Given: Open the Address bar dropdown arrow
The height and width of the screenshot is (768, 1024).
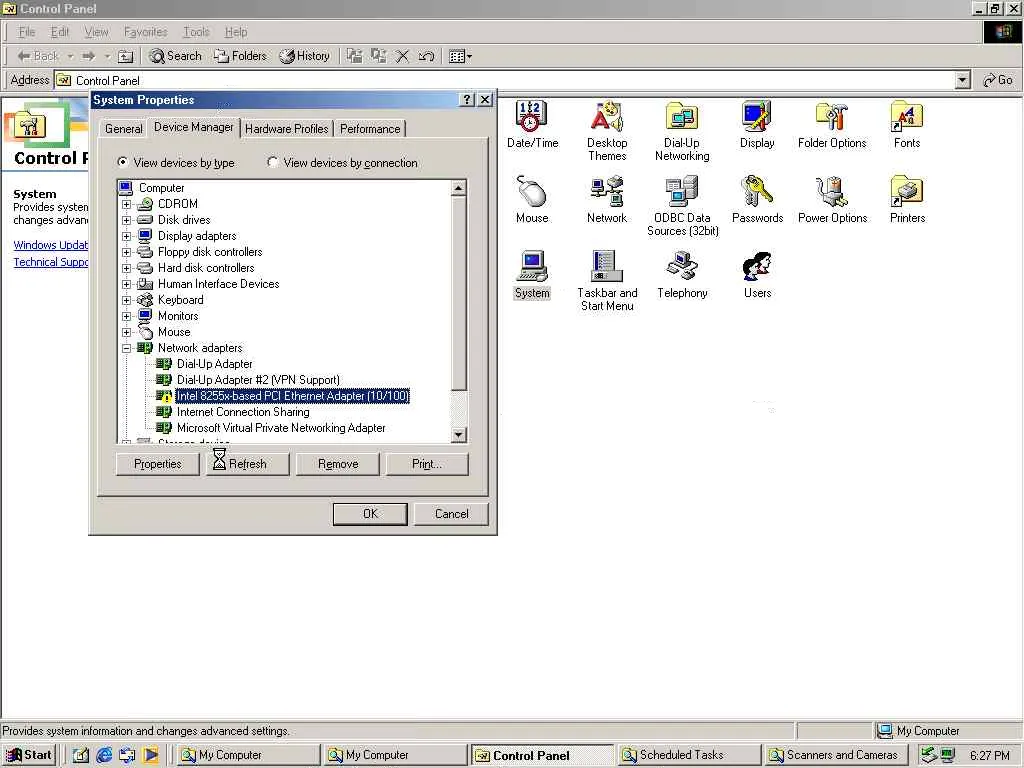Looking at the screenshot, I should (962, 80).
